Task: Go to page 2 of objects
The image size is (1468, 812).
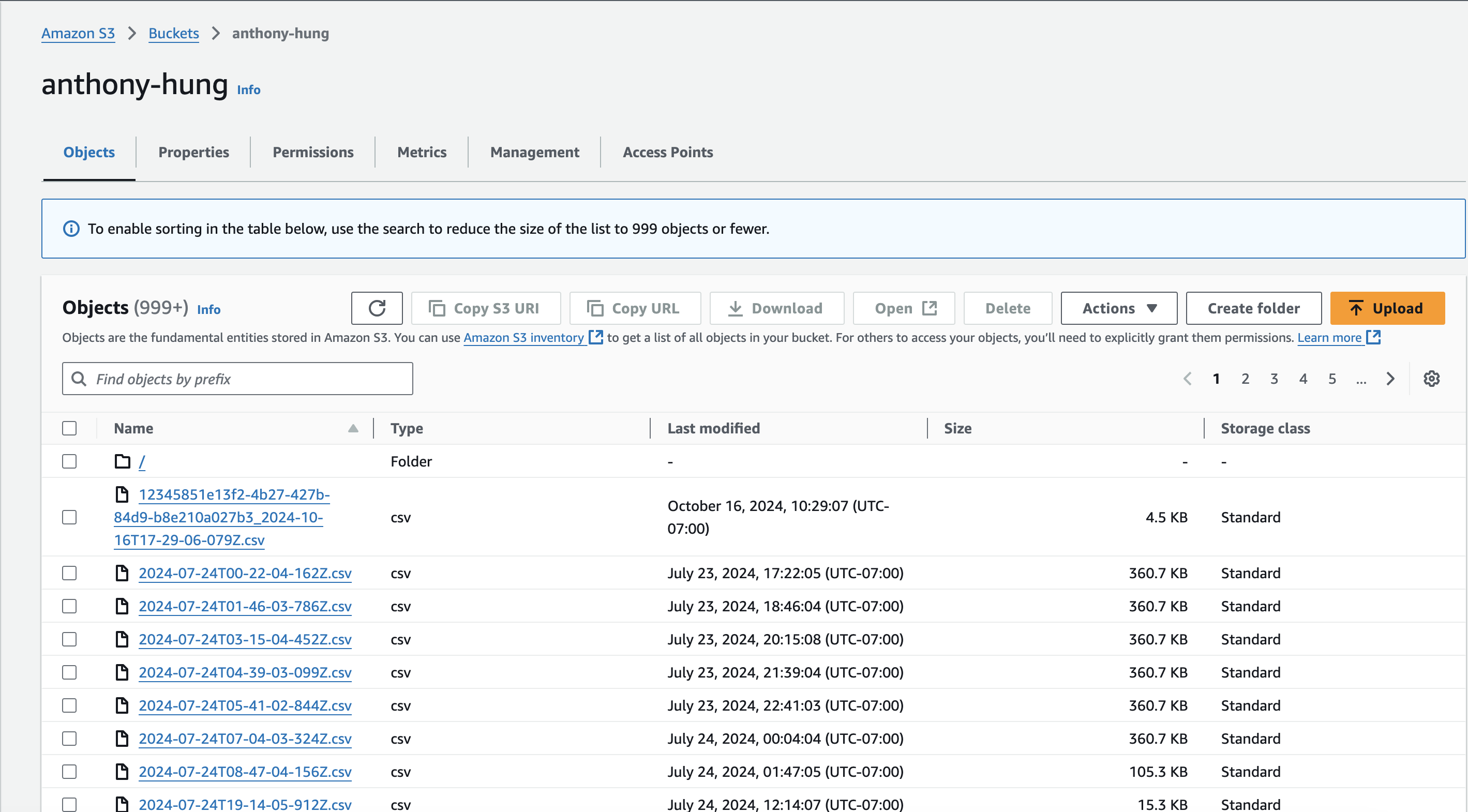Action: [1245, 379]
